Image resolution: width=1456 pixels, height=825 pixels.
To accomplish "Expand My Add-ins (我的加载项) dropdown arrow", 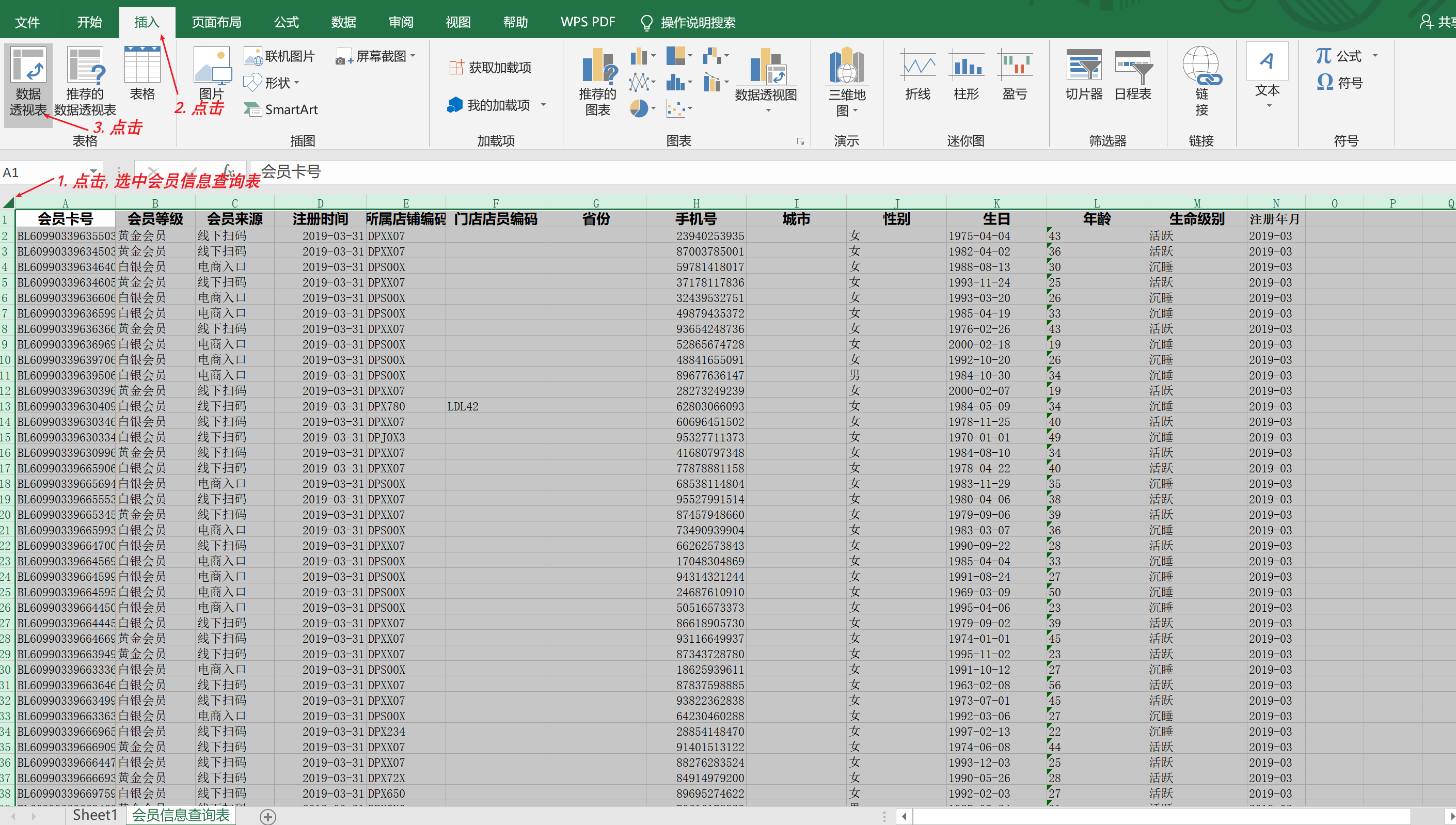I will tap(543, 105).
